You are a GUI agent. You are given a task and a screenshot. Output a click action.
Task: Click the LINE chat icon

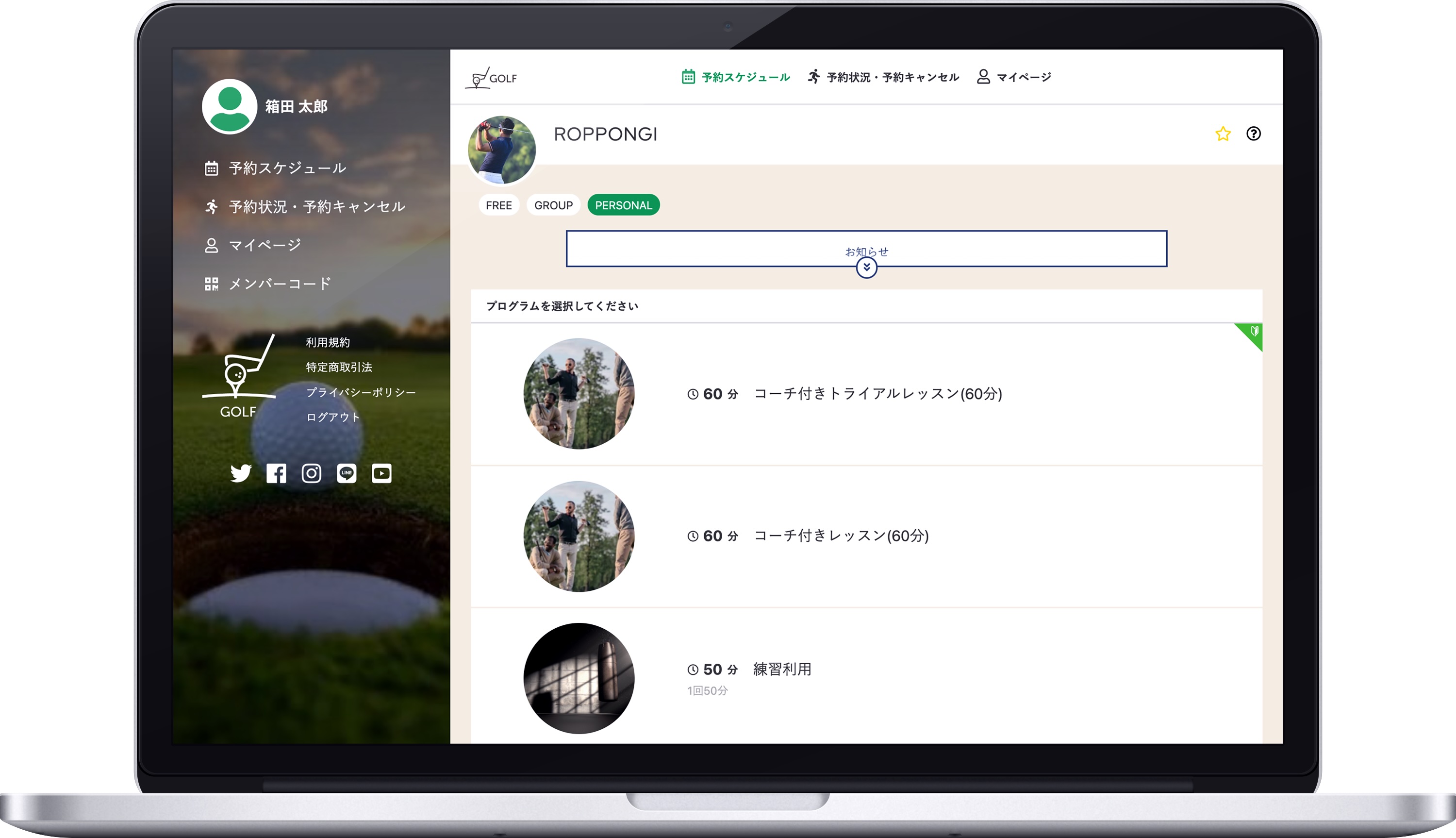click(347, 473)
